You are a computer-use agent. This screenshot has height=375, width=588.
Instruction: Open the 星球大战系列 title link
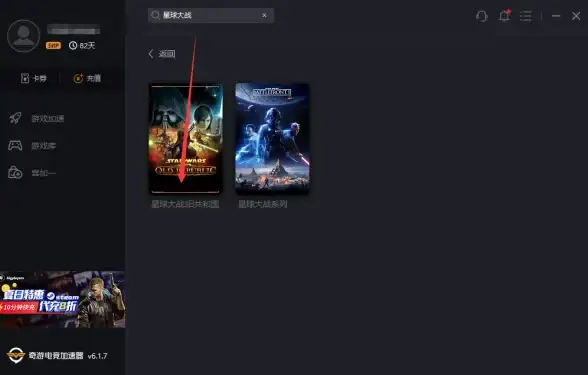coord(263,204)
